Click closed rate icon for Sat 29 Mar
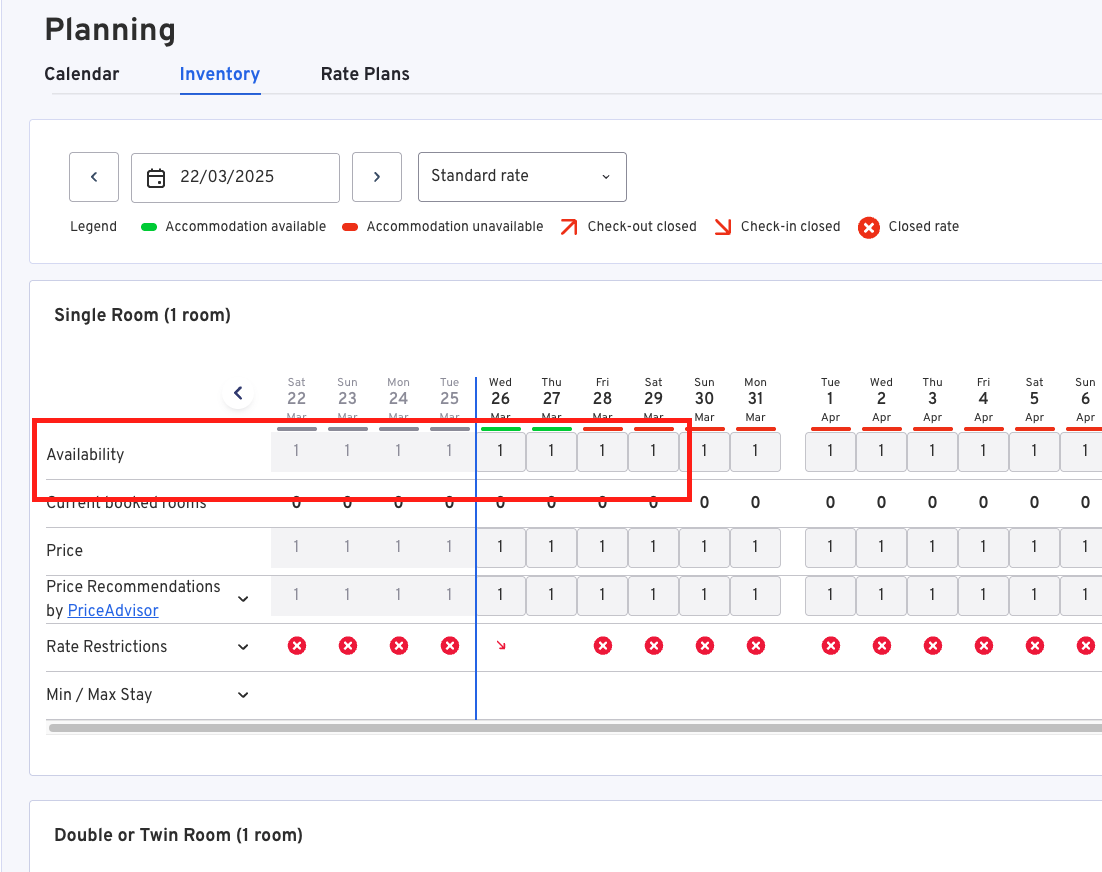Viewport: 1102px width, 872px height. pyautogui.click(x=654, y=646)
